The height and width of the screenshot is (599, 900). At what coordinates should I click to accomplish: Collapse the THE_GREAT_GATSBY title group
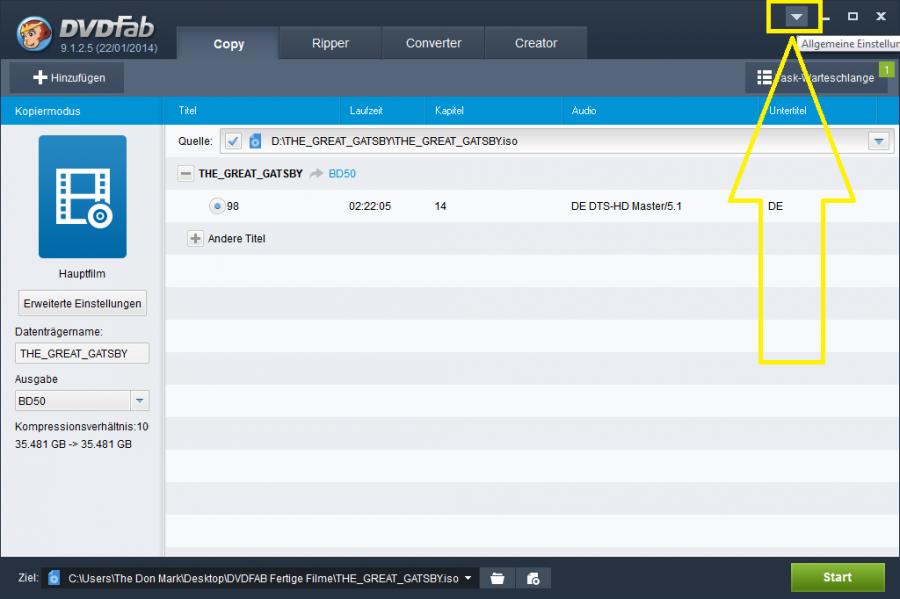click(x=185, y=173)
